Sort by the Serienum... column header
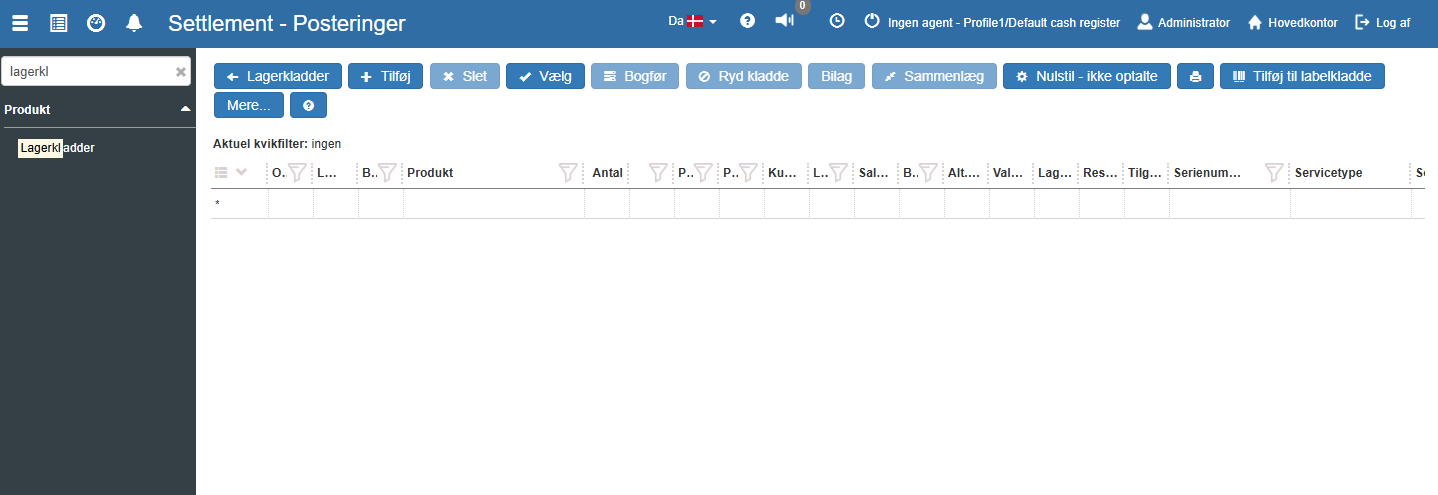 click(x=1207, y=173)
